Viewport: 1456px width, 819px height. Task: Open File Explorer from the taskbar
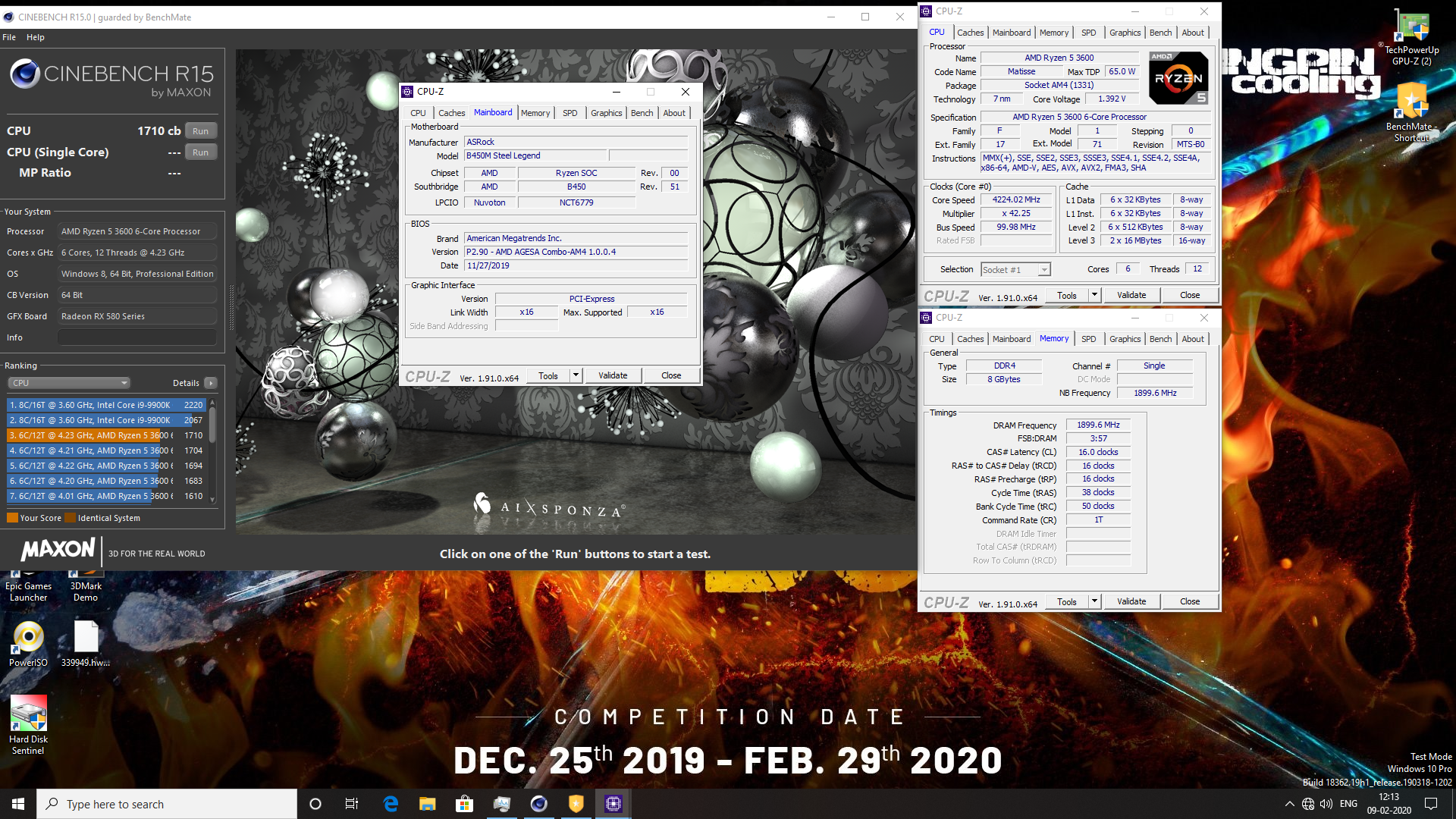pyautogui.click(x=428, y=804)
